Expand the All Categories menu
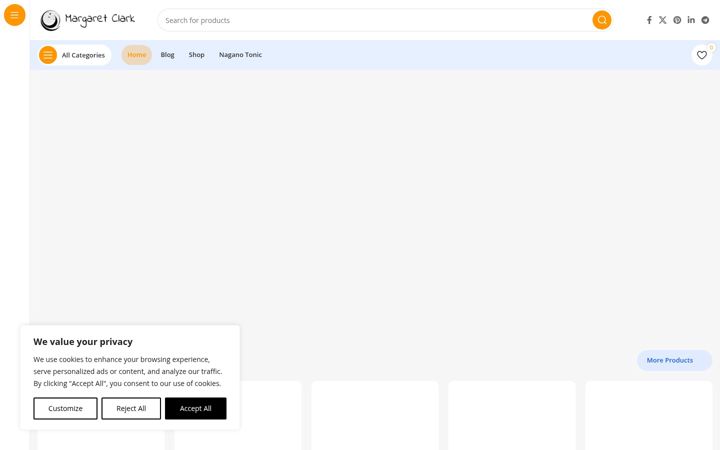The width and height of the screenshot is (720, 450). pyautogui.click(x=74, y=55)
